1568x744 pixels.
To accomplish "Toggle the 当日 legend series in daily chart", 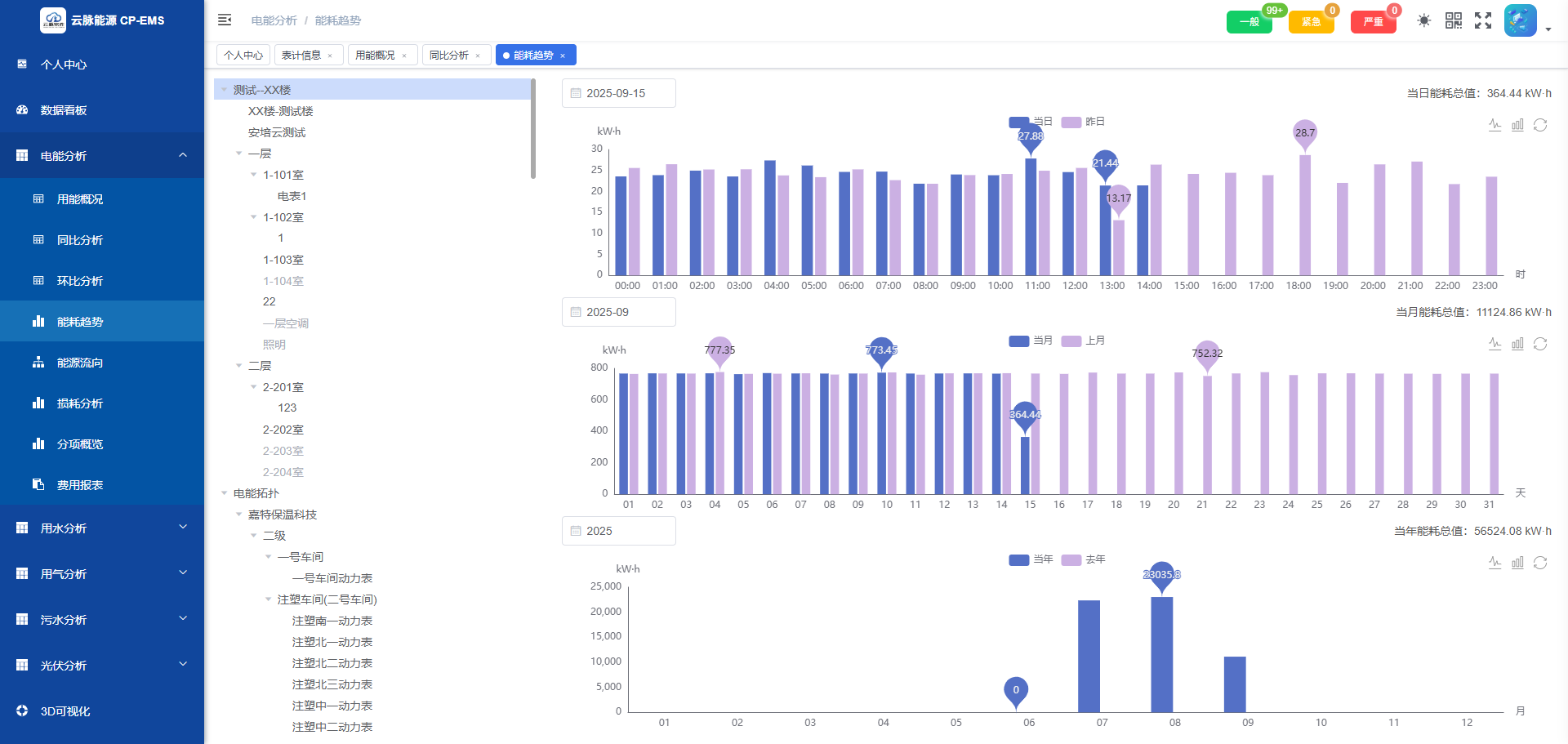I will point(1031,122).
